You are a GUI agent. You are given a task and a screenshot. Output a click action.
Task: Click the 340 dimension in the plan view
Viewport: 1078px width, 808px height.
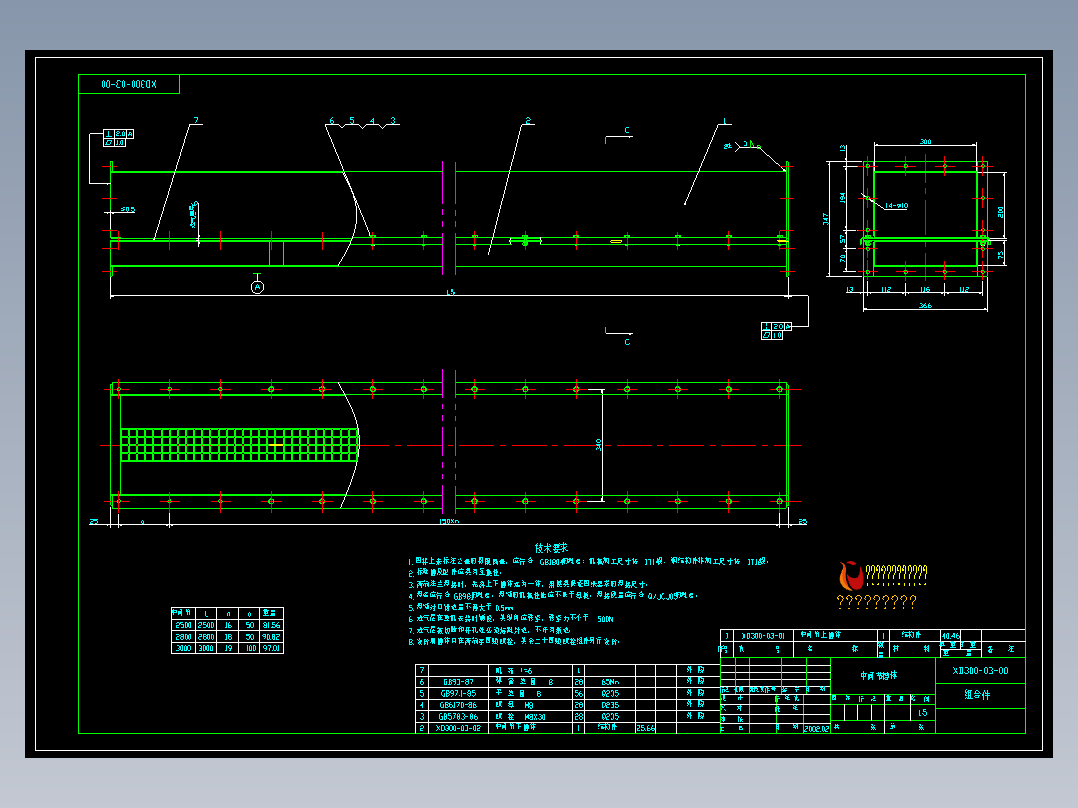(x=599, y=445)
